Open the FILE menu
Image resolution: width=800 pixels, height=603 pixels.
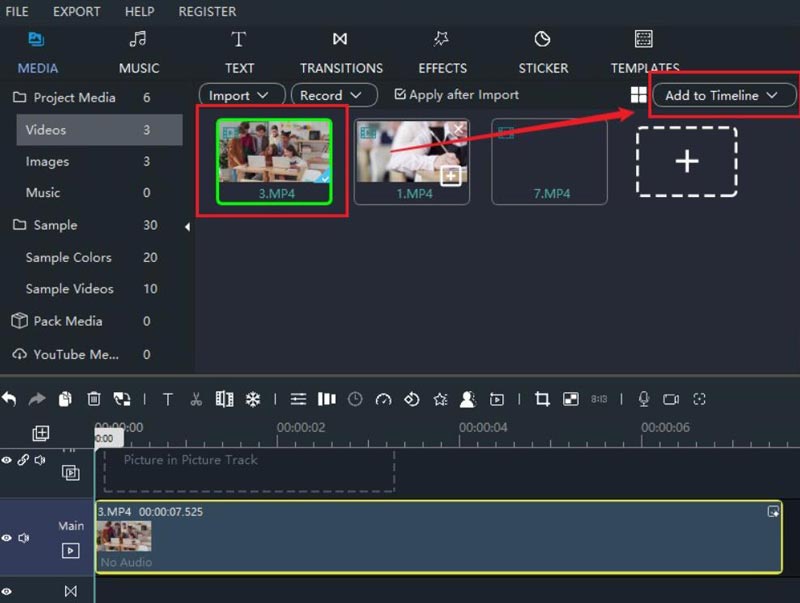(x=17, y=11)
